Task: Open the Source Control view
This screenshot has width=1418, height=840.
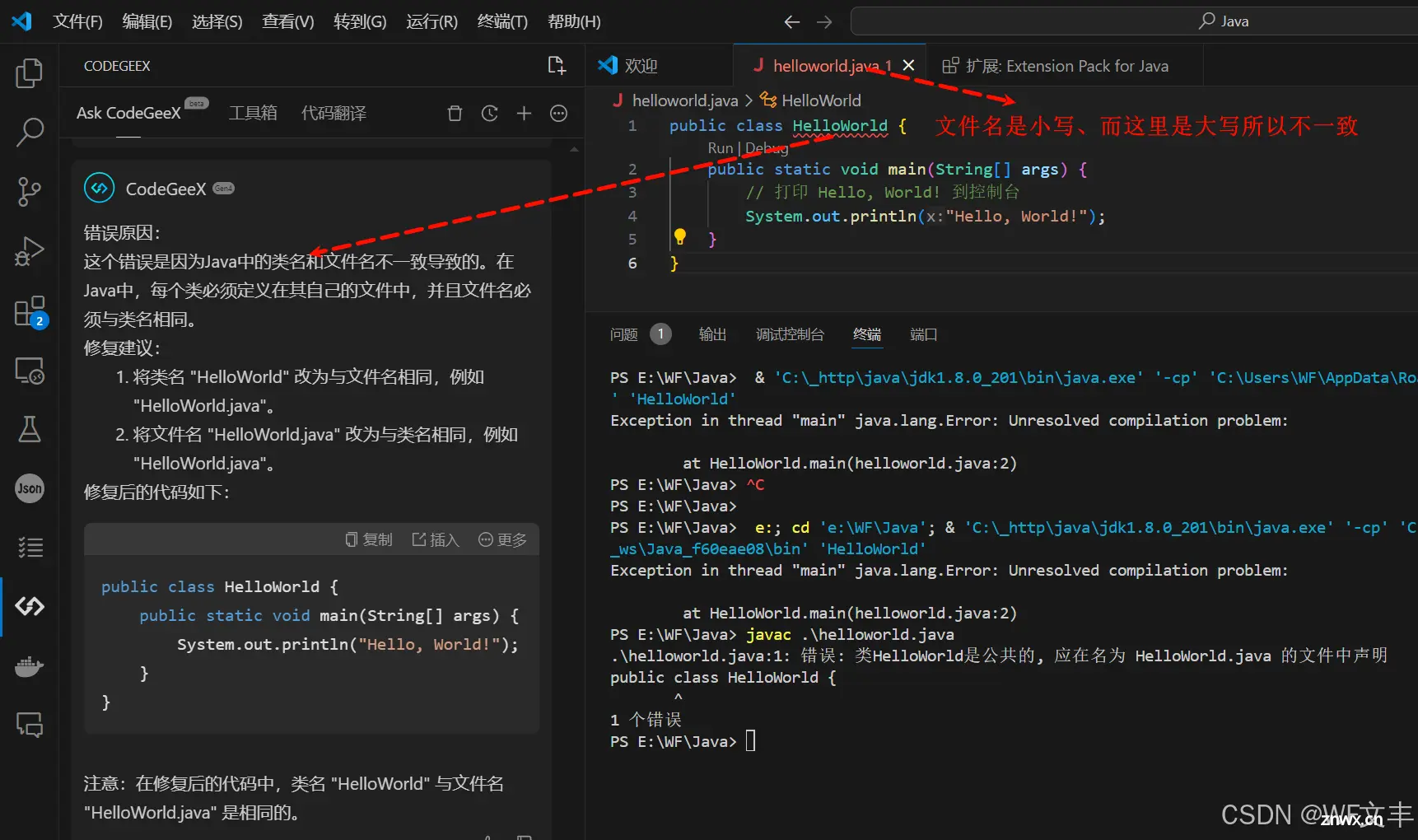Action: click(30, 191)
